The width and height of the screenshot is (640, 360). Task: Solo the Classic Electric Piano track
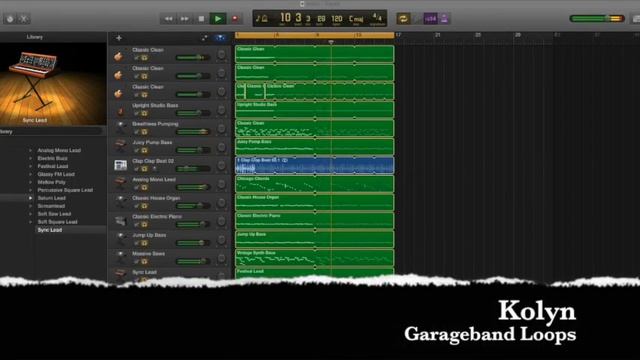point(144,224)
